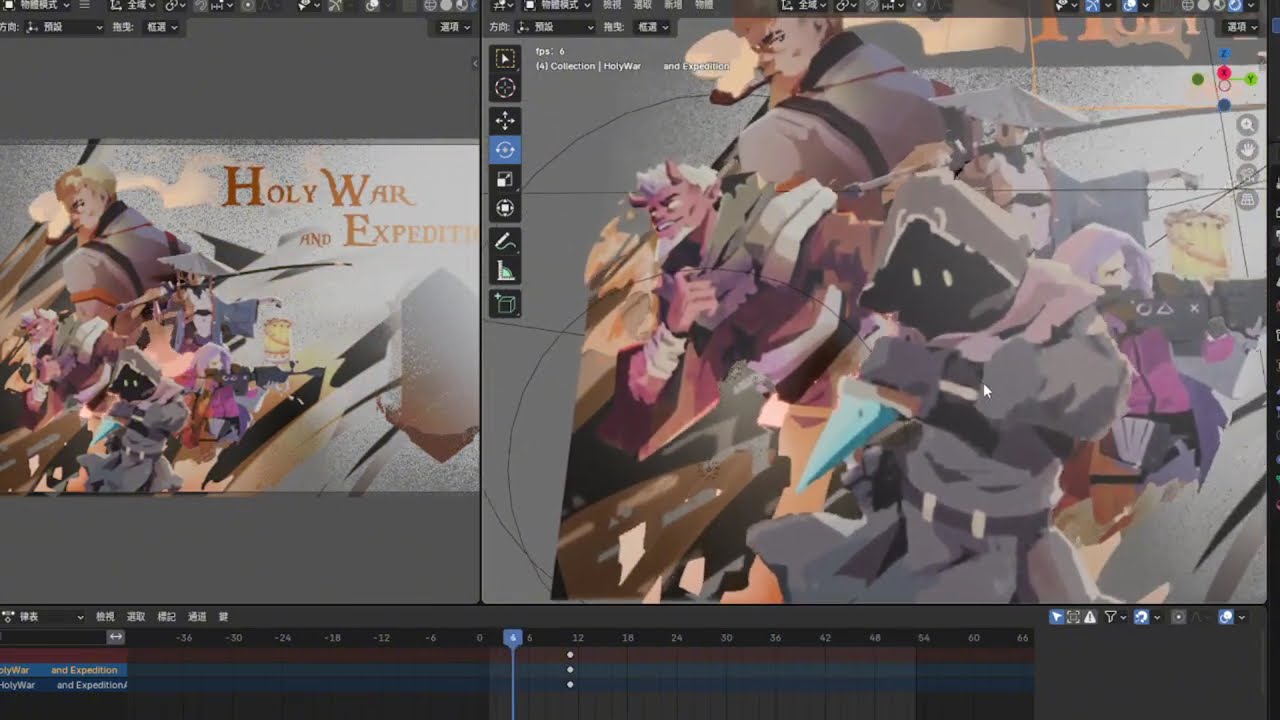Select wireframe shading in the right viewport header
The height and width of the screenshot is (720, 1280).
click(1188, 6)
